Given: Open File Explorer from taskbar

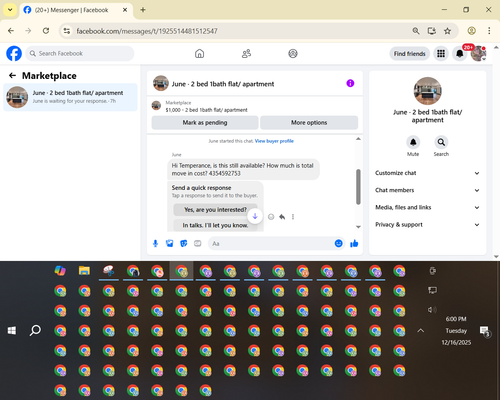Looking at the screenshot, I should [84, 271].
